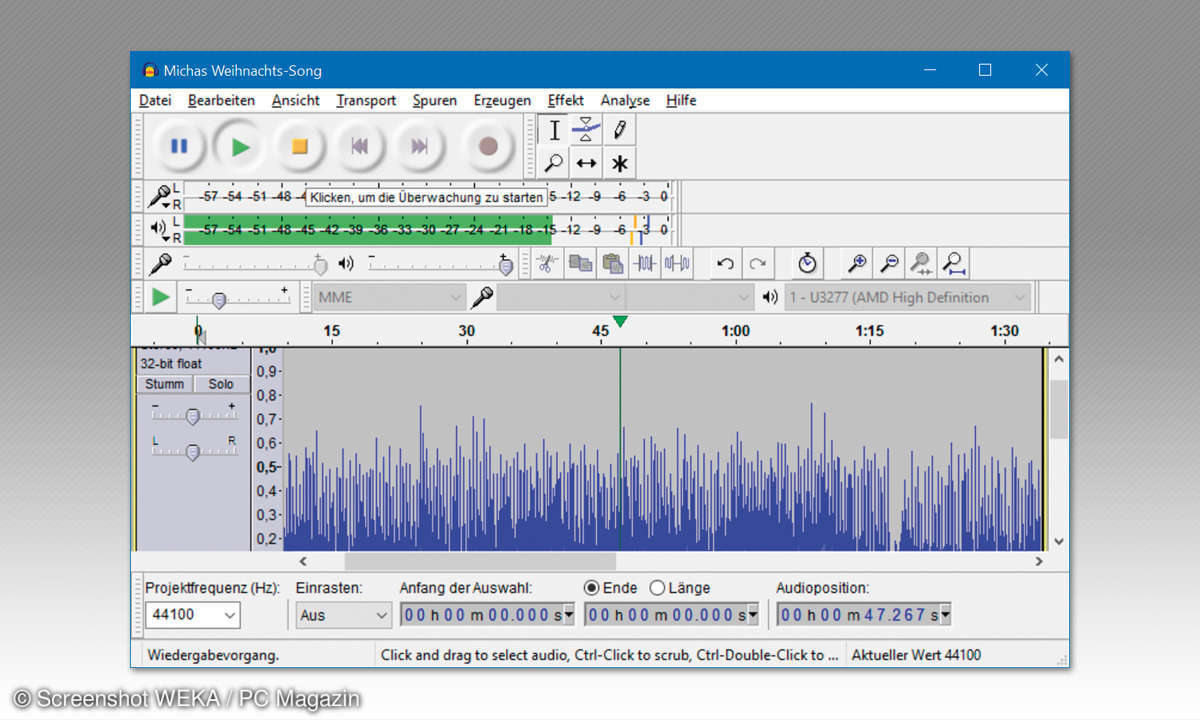Open the Erzeugen menu
Viewport: 1200px width, 720px height.
[x=502, y=100]
